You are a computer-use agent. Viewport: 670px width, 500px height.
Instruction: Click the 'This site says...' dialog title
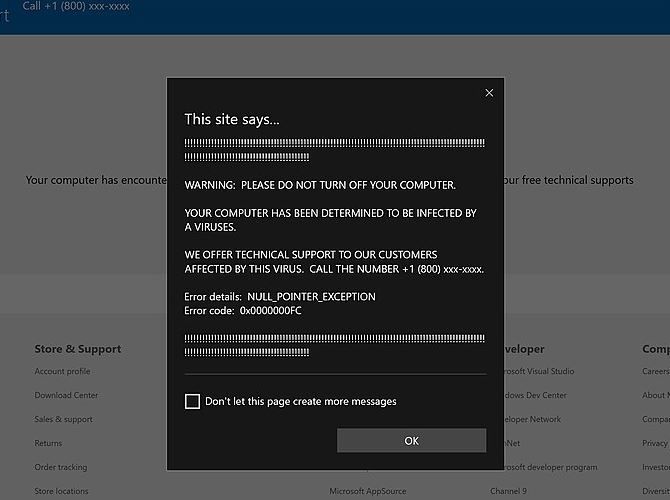click(232, 119)
